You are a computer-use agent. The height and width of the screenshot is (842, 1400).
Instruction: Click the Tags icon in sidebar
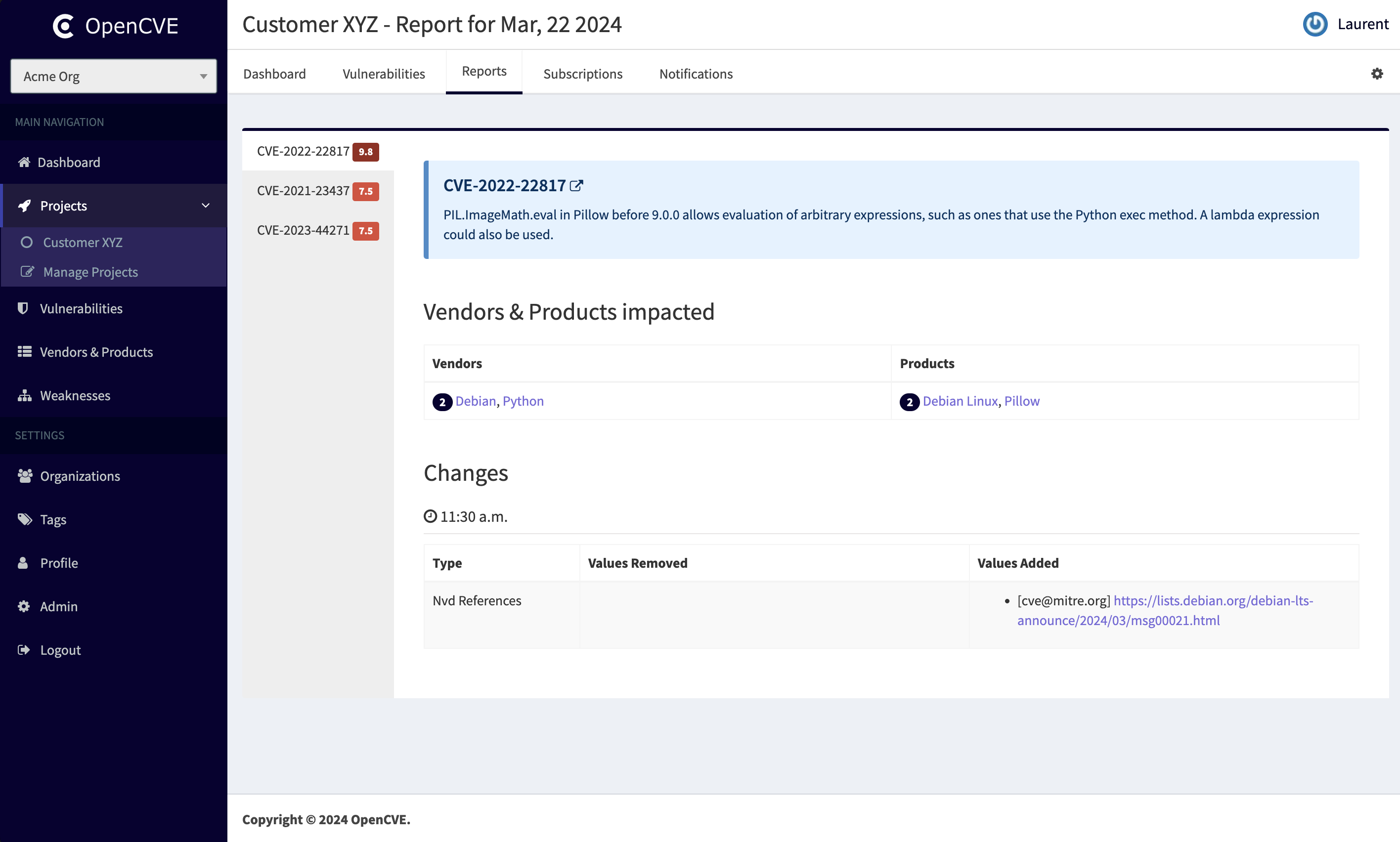point(25,519)
